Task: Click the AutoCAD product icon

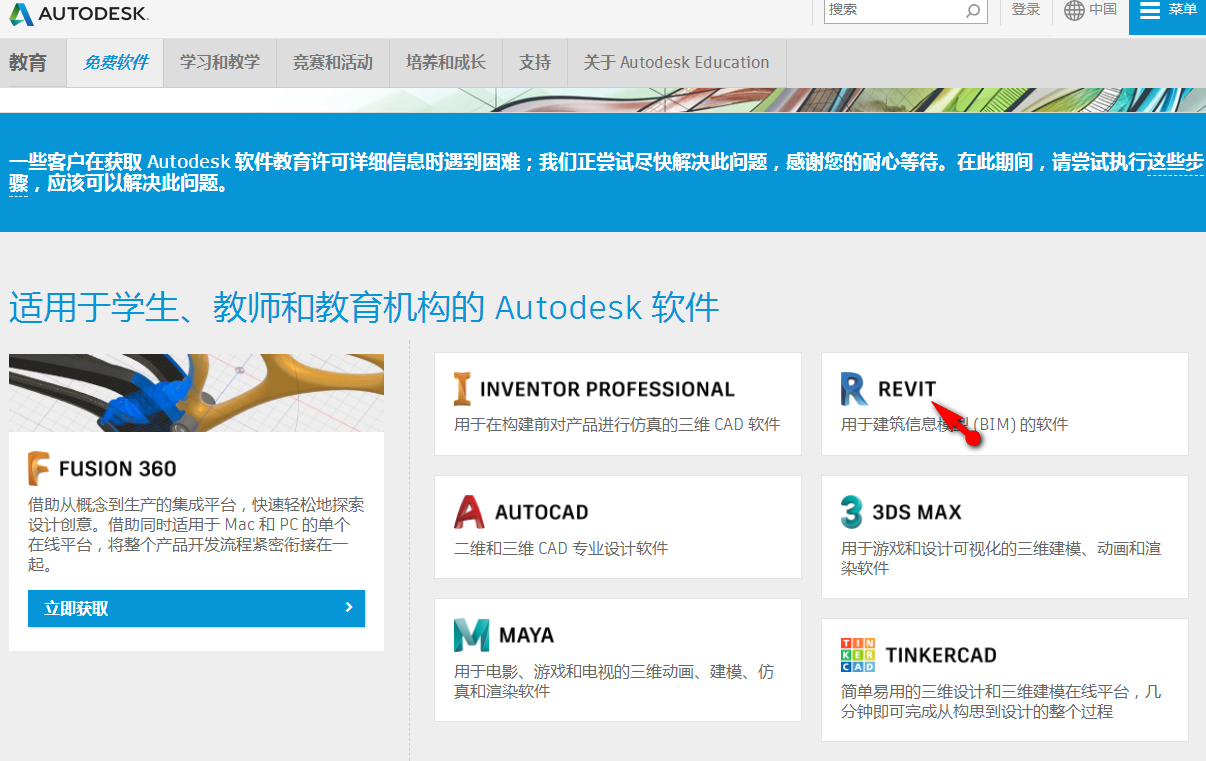Action: [469, 512]
